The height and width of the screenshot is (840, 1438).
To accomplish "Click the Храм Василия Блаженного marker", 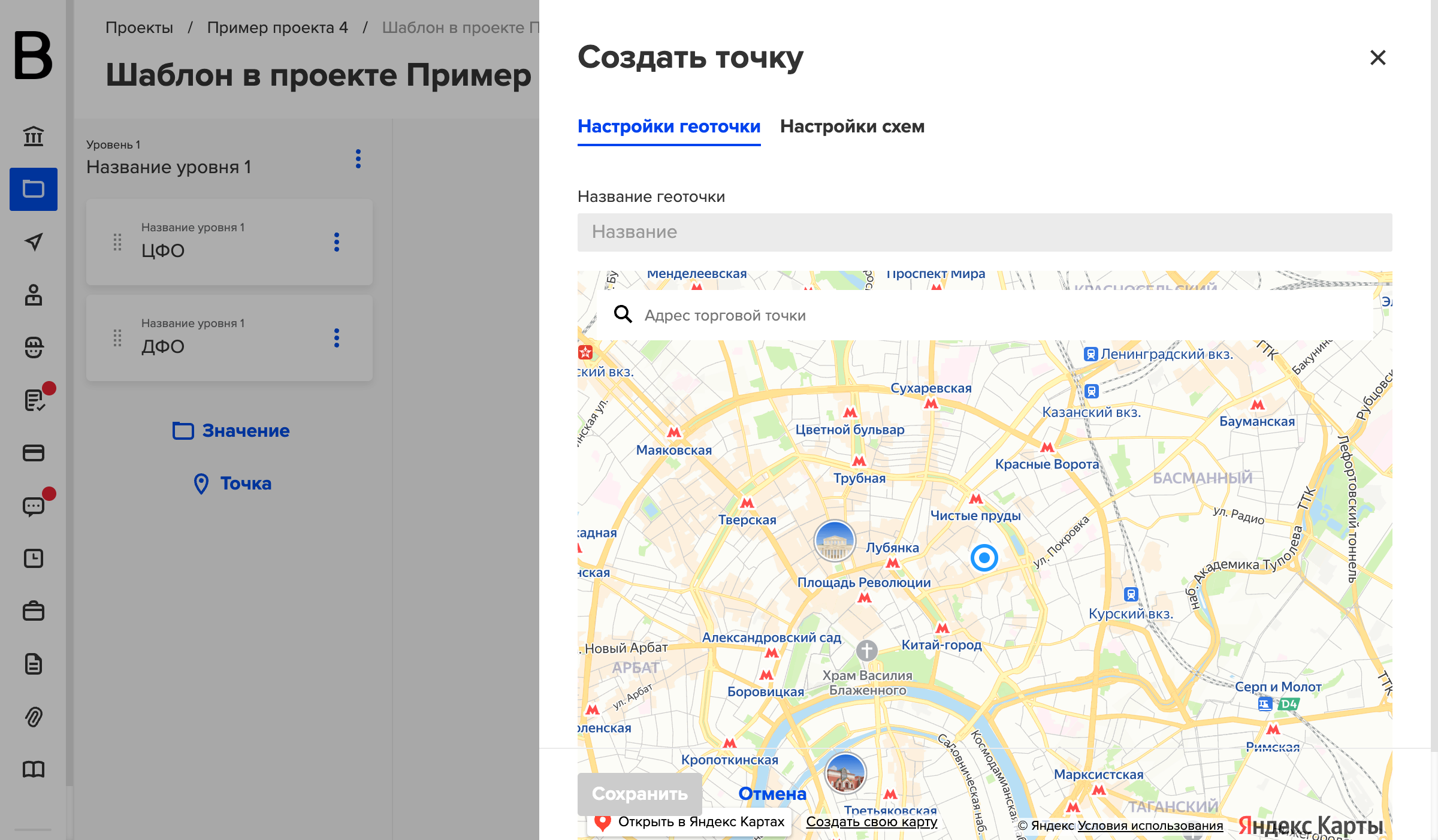I will (x=866, y=651).
